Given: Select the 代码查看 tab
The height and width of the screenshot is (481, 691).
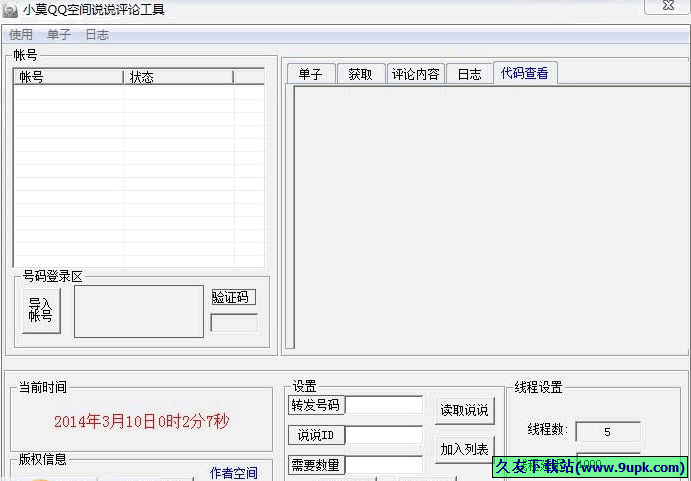Looking at the screenshot, I should pos(525,73).
